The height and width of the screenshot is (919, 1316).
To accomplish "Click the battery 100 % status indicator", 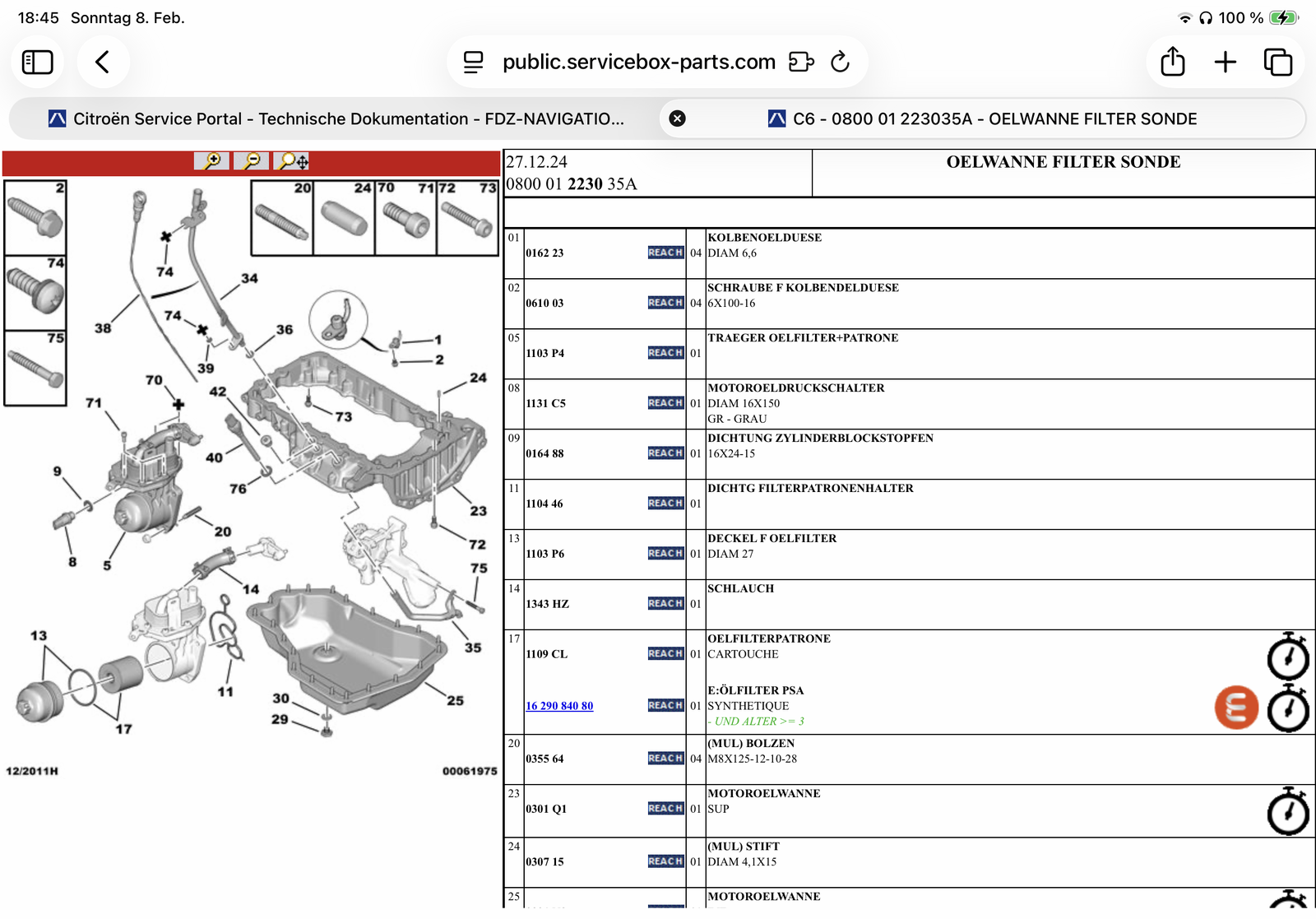I will coord(1258,18).
